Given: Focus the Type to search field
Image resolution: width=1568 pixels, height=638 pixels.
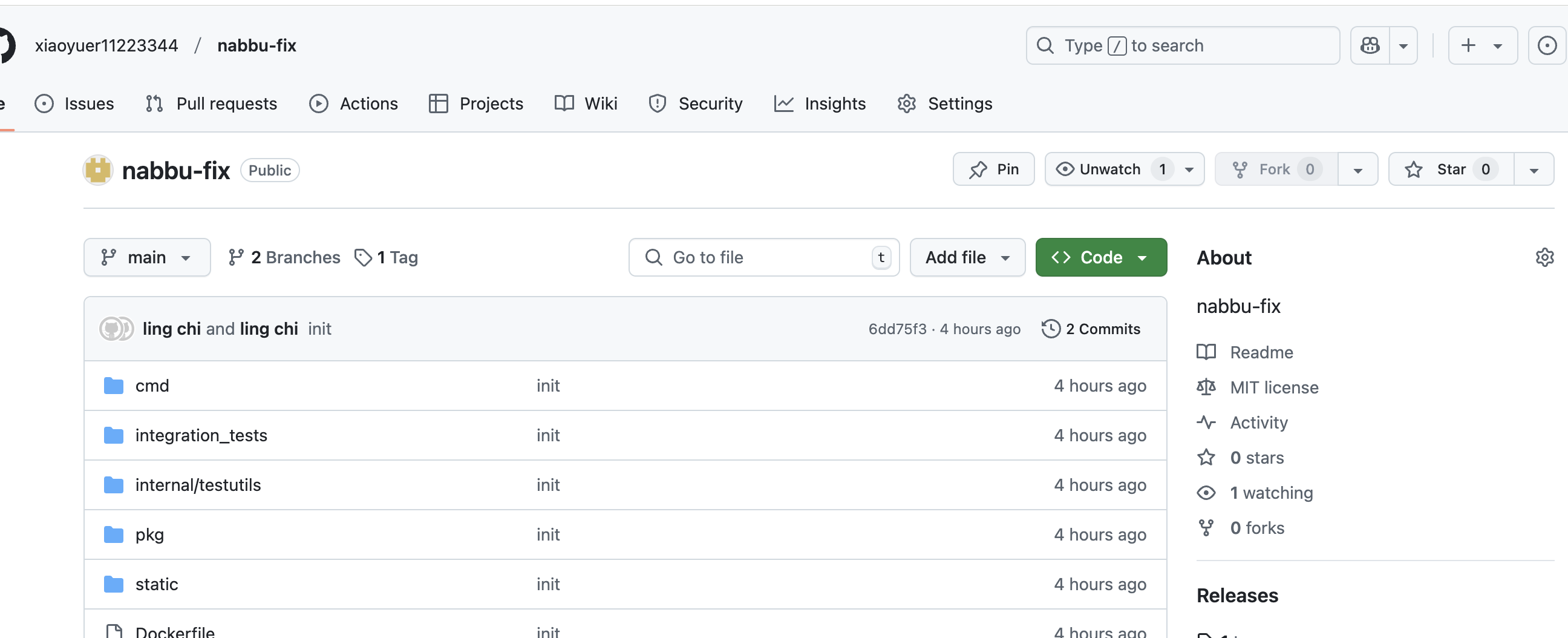Looking at the screenshot, I should pyautogui.click(x=1182, y=46).
